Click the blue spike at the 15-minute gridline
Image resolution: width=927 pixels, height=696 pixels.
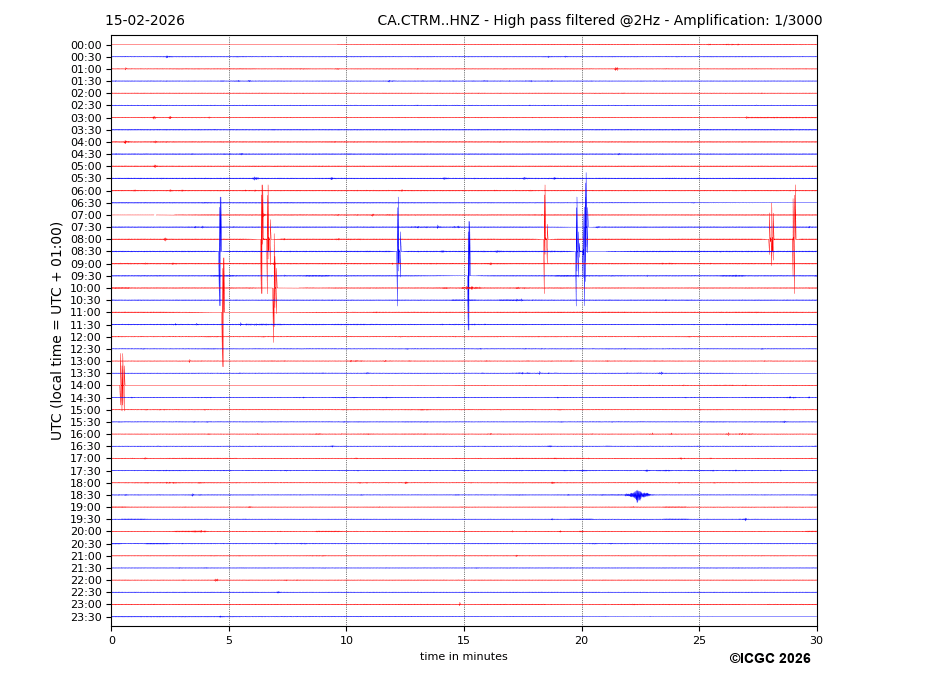pos(469,270)
